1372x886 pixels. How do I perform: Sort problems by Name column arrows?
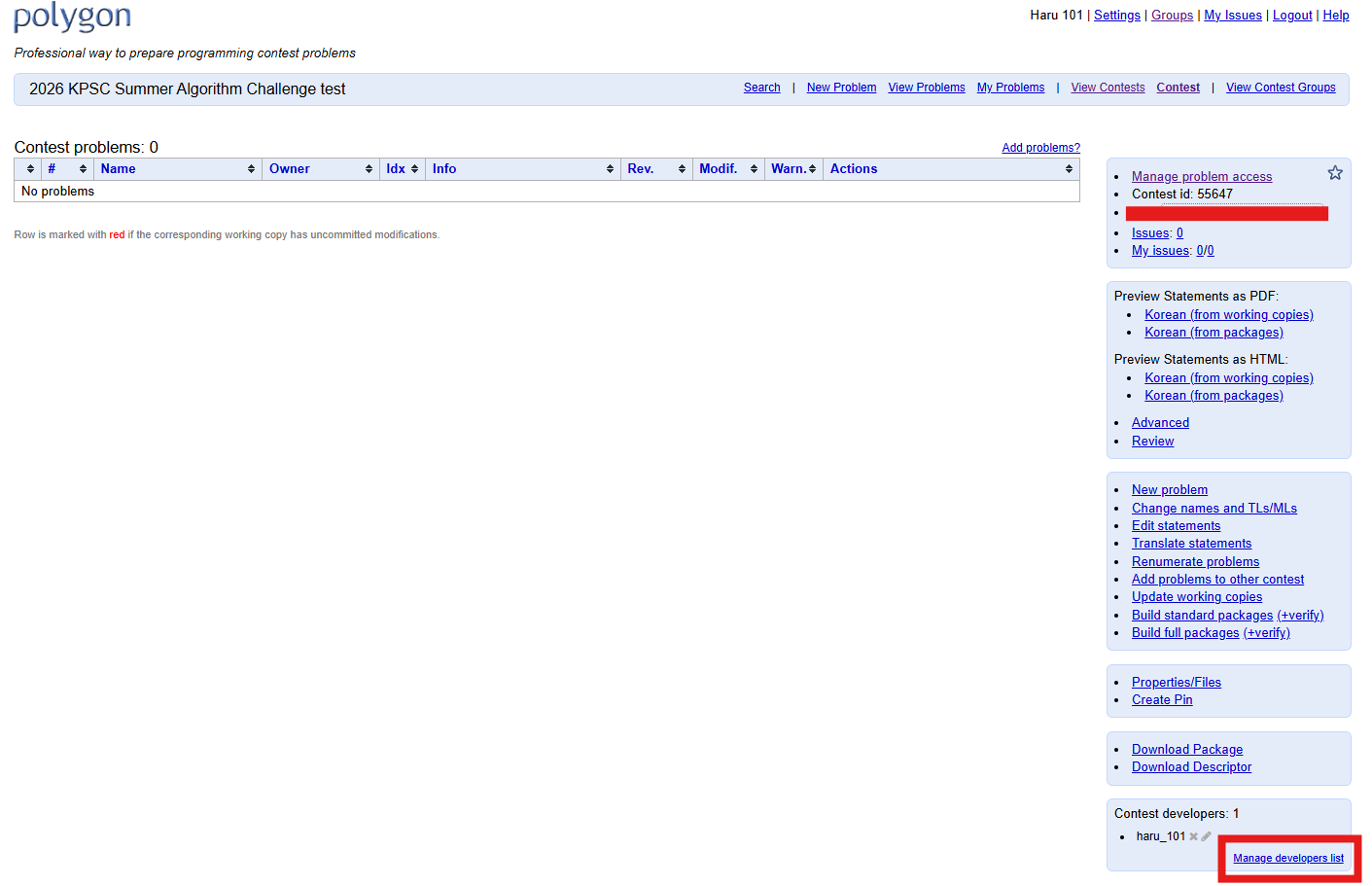click(251, 169)
